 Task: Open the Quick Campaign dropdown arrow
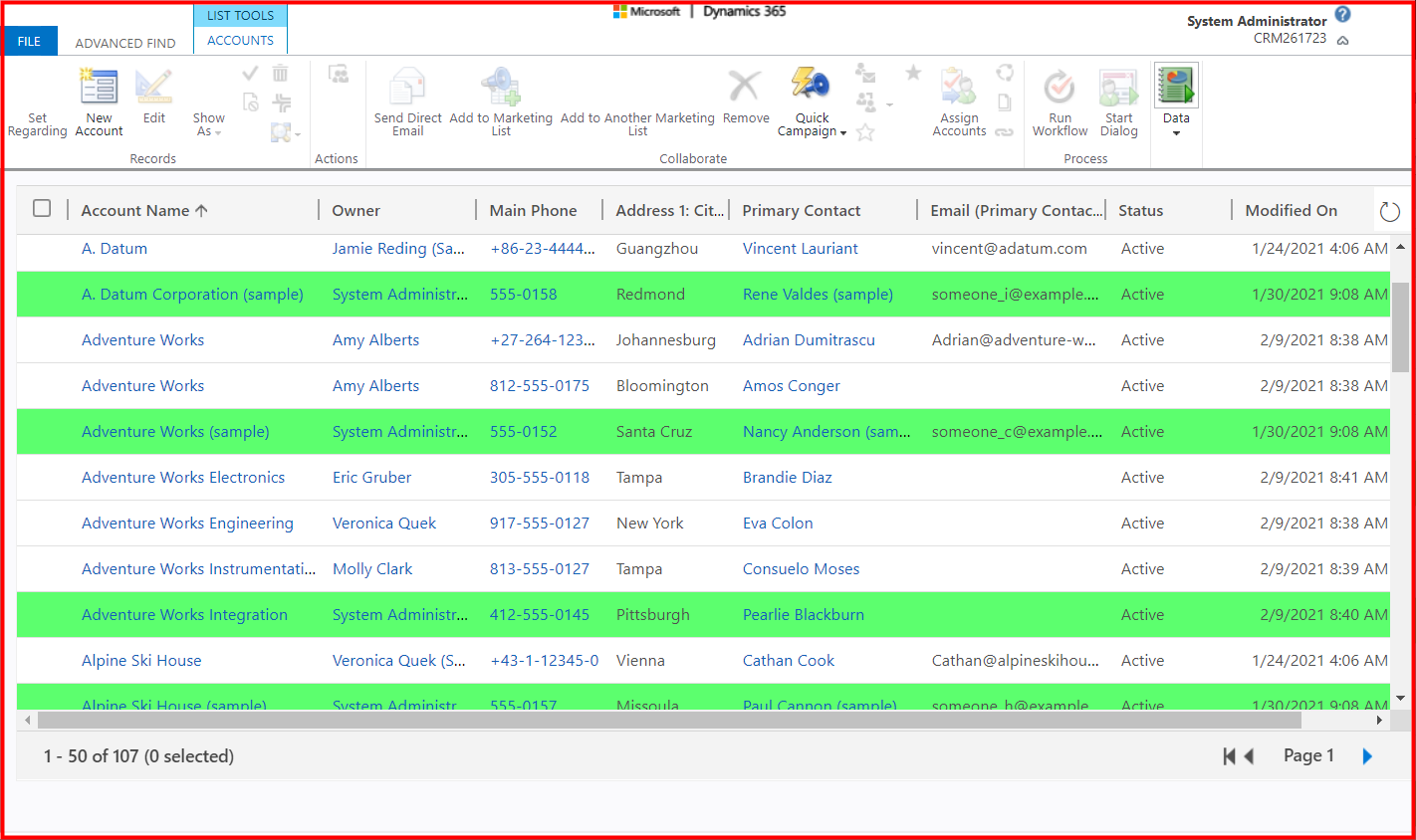point(843,133)
